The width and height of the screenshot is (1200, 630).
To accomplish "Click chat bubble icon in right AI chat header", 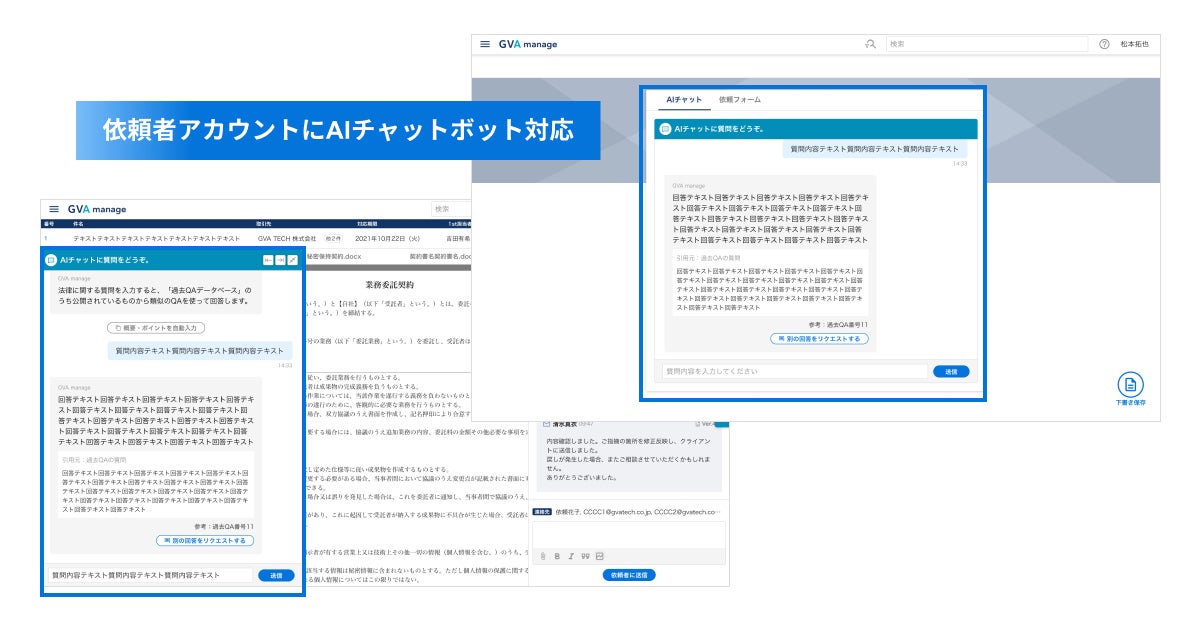I will [x=666, y=129].
